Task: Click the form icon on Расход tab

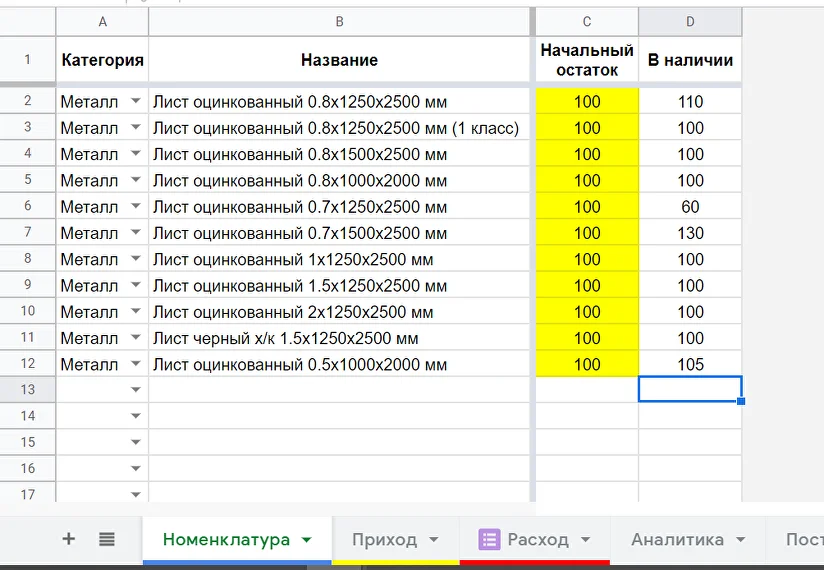Action: coord(489,540)
